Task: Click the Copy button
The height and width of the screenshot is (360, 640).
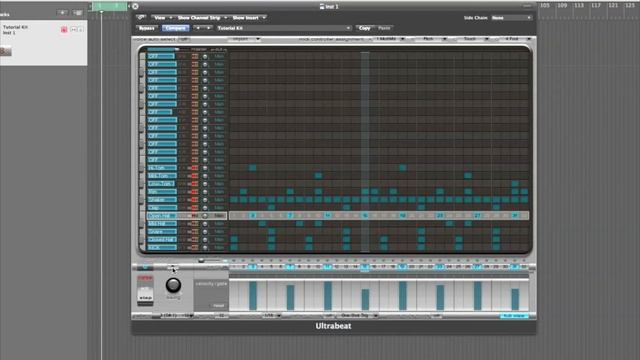Action: click(x=364, y=28)
